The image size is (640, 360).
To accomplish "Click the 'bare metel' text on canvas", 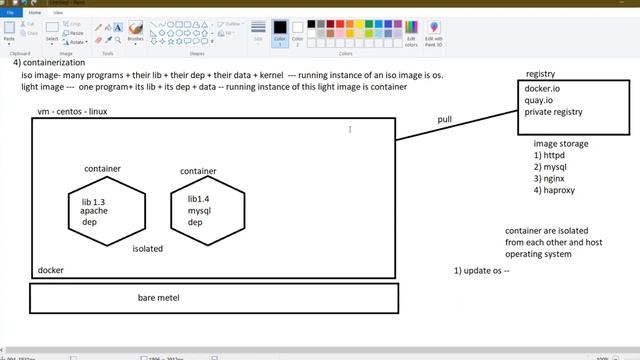I will click(158, 298).
